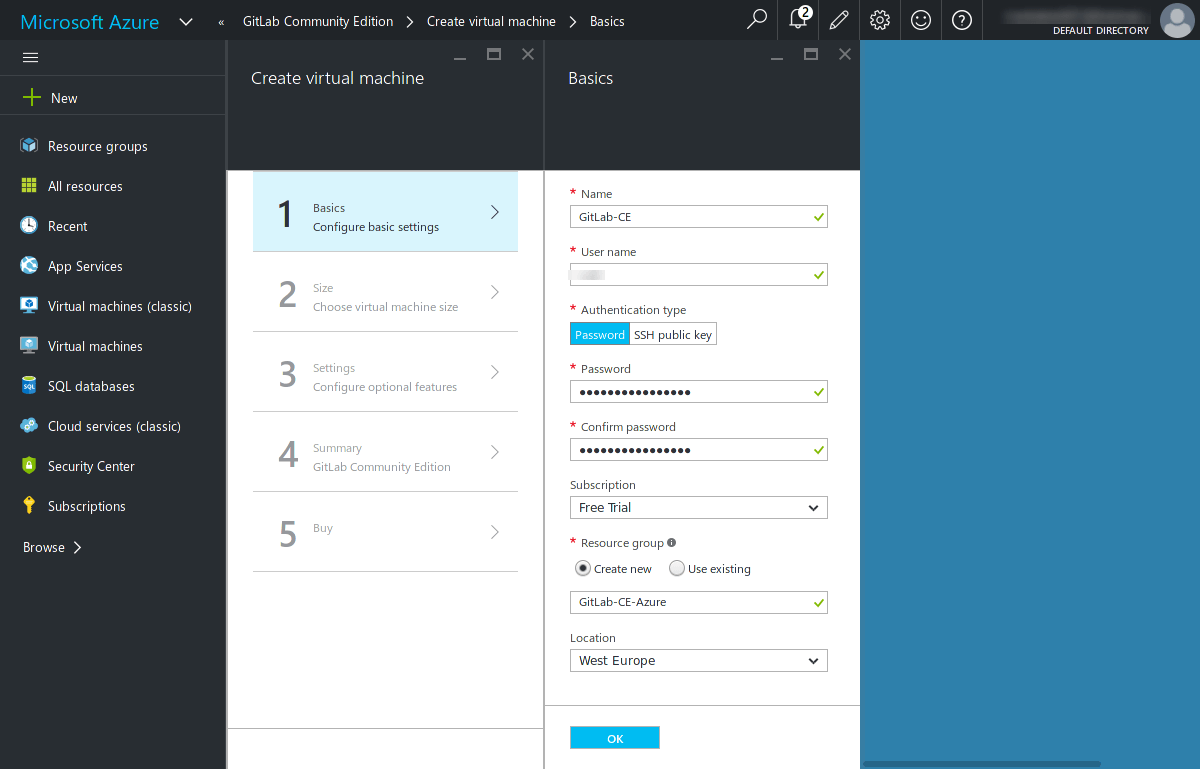
Task: Open the help question mark menu
Action: coord(961,20)
